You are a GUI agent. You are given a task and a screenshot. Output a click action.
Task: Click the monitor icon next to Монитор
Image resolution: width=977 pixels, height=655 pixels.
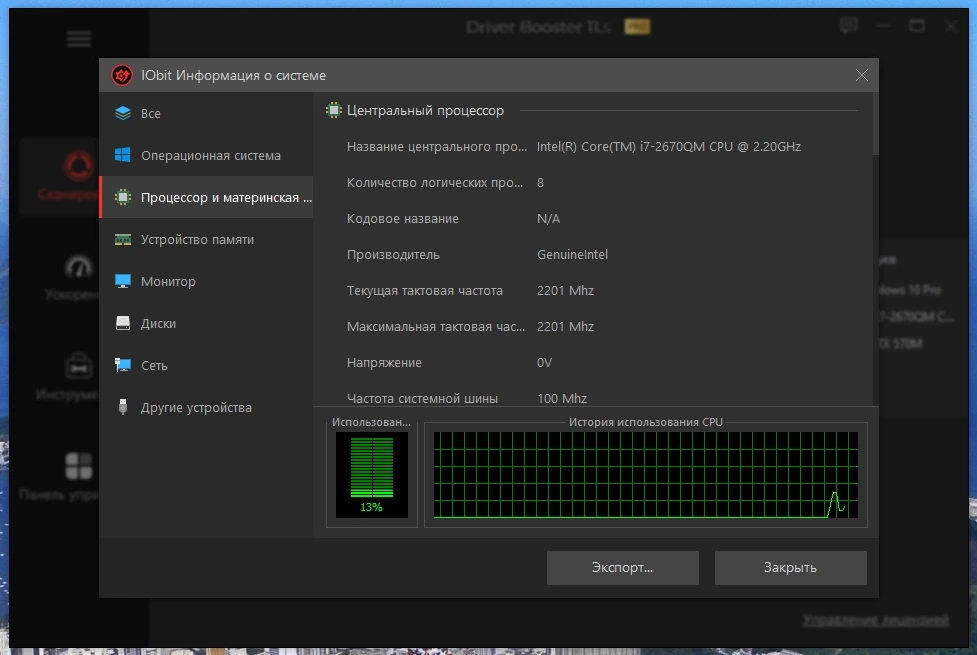[123, 281]
